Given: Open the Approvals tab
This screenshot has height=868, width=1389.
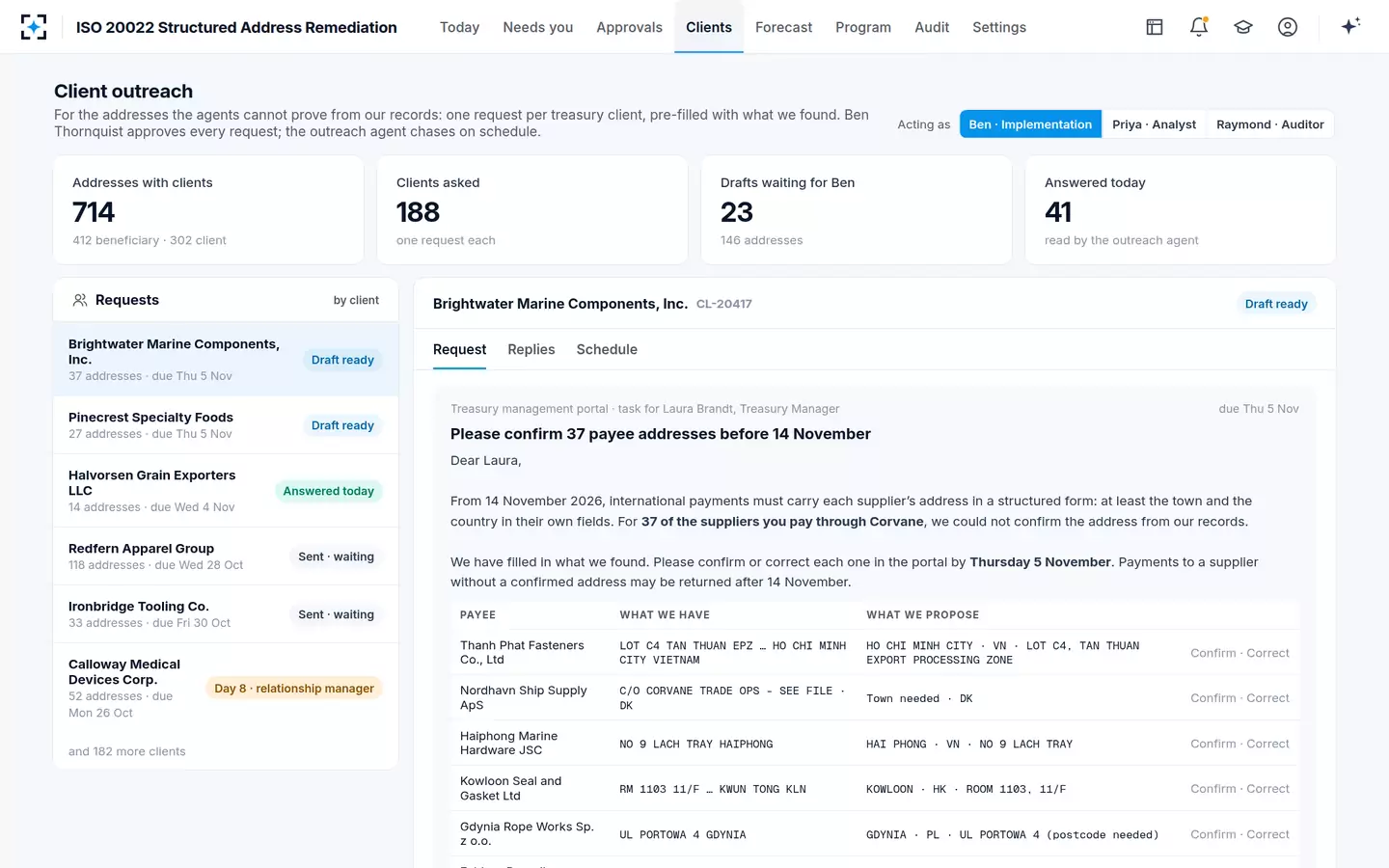Looking at the screenshot, I should [629, 27].
